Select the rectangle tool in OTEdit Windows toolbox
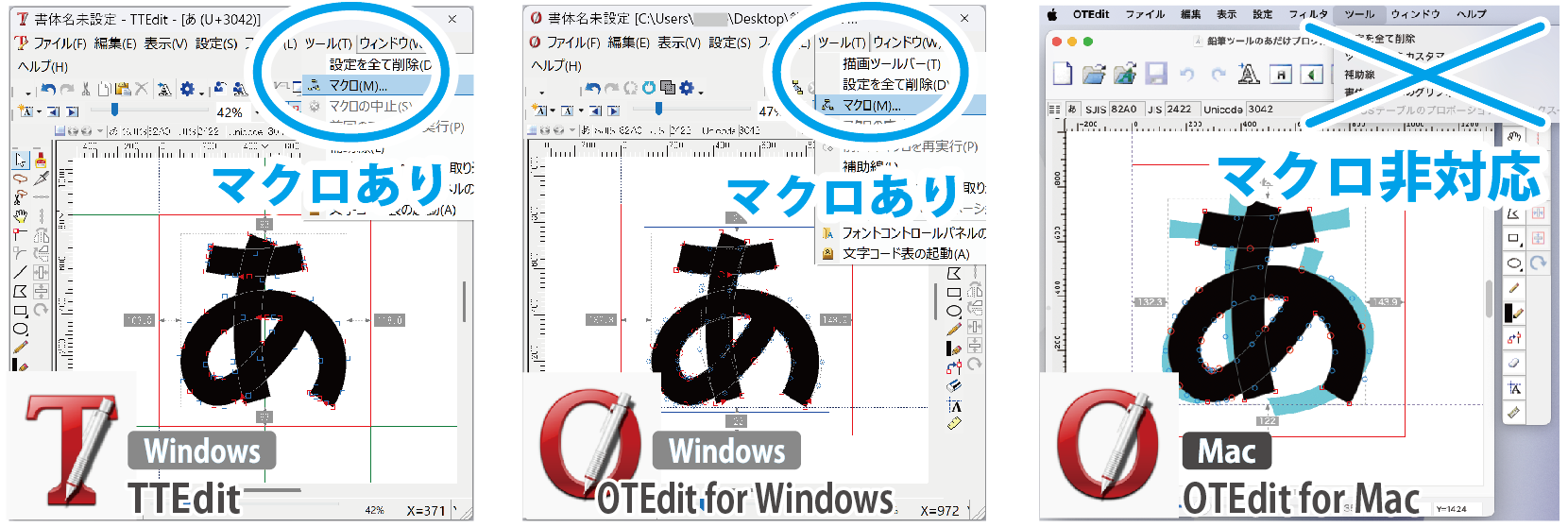This screenshot has width=1568, height=527. coord(954,293)
